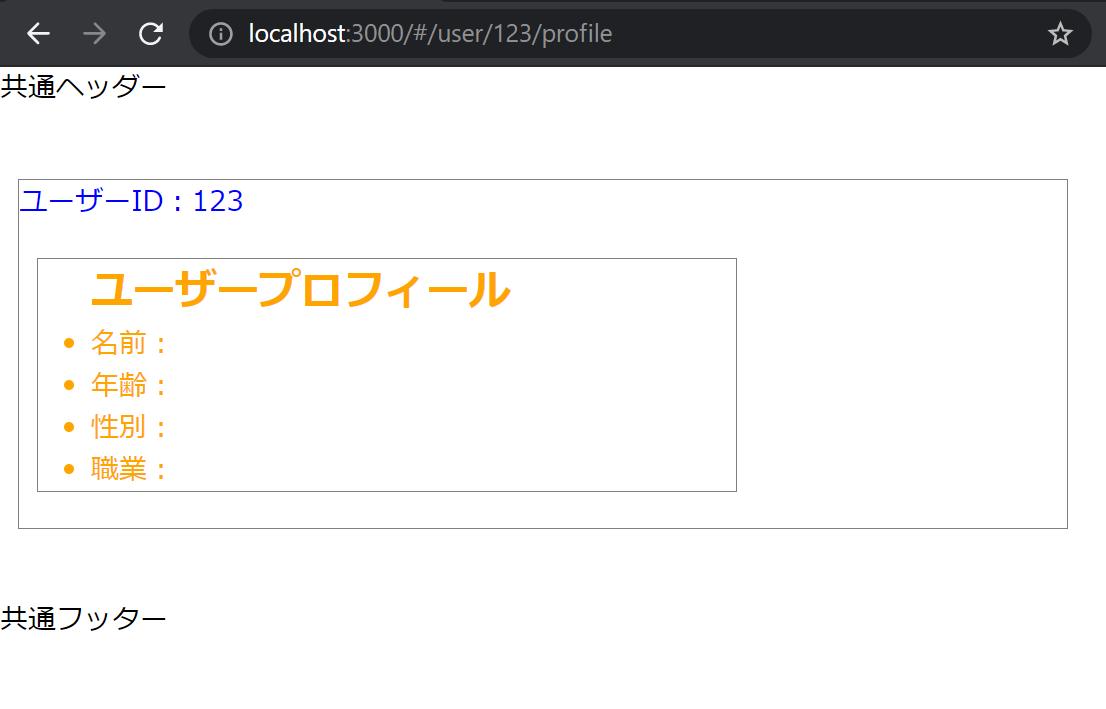The height and width of the screenshot is (709, 1106).
Task: Open site information icon in address bar
Action: pos(220,34)
